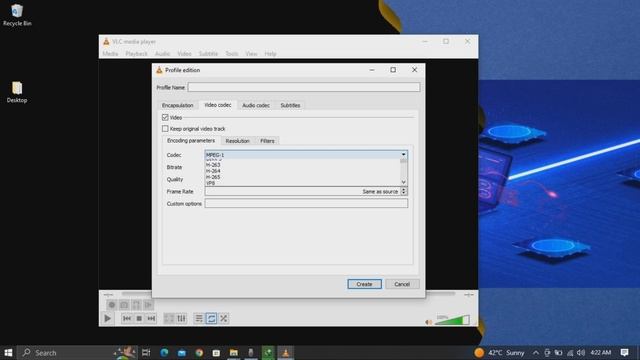Screen dimensions: 640x360
Task: Open Task View on the taskbar
Action: coord(146,353)
